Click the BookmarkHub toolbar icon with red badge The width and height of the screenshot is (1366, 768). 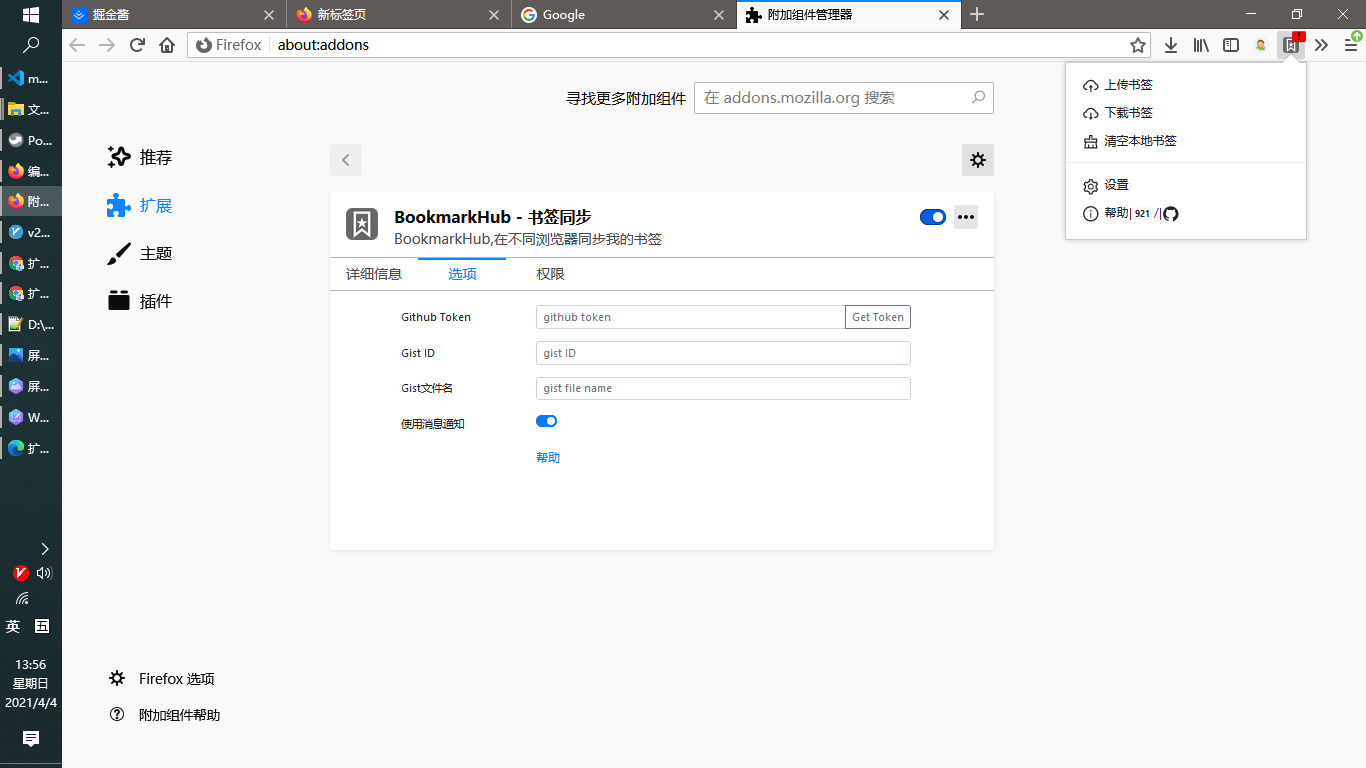coord(1292,45)
